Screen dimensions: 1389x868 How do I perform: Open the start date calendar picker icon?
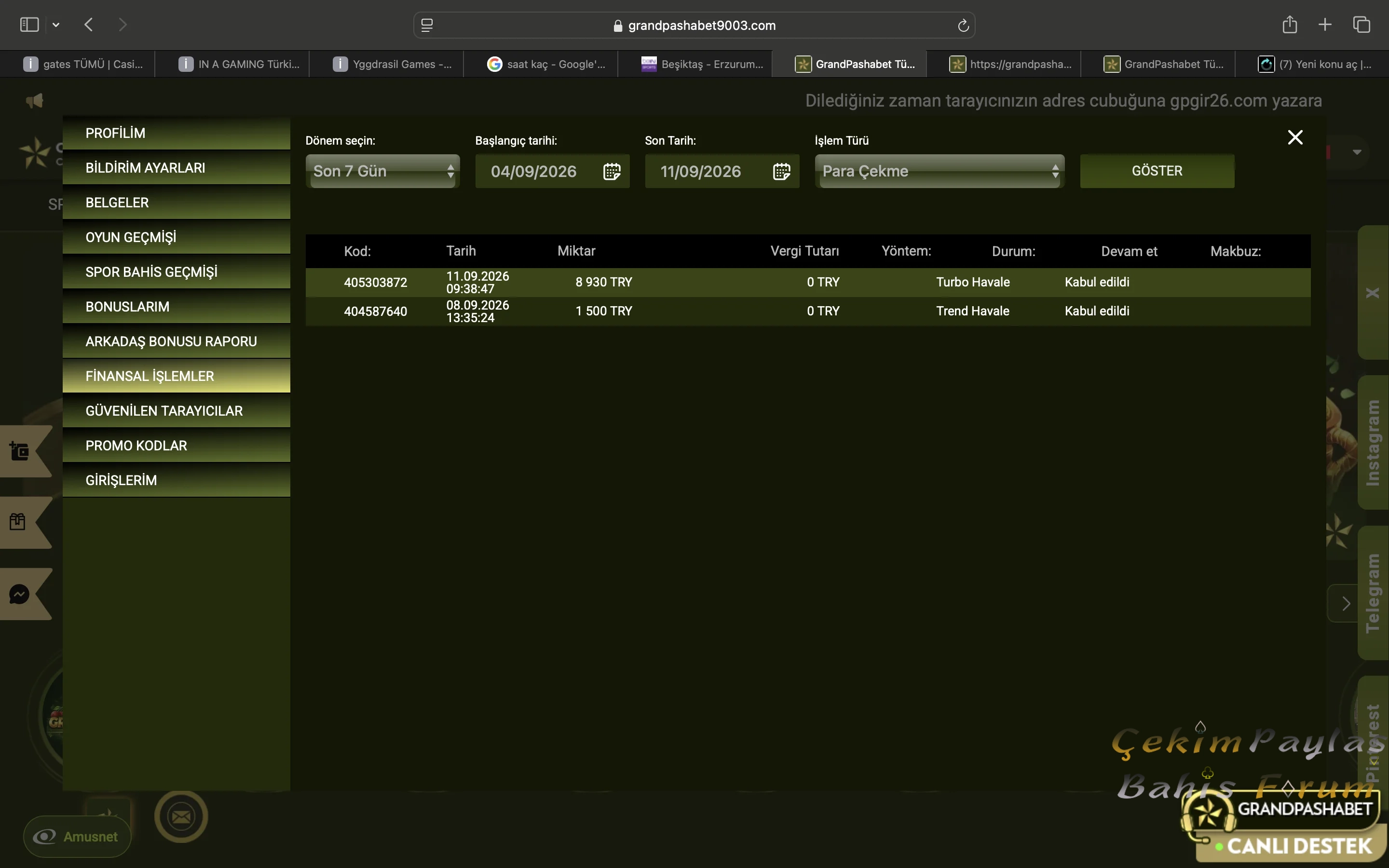(x=612, y=171)
